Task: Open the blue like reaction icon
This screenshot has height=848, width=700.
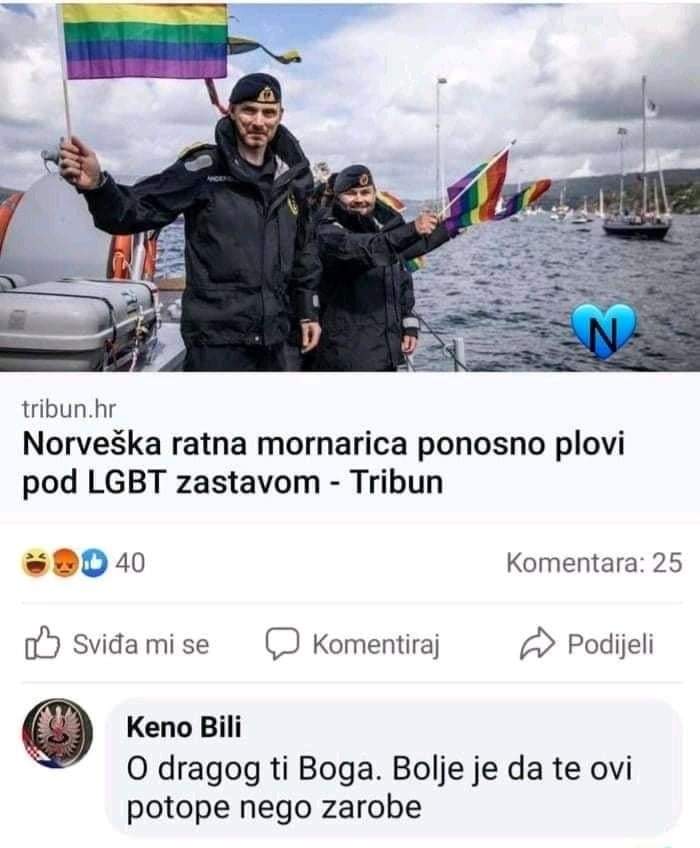Action: tap(94, 563)
